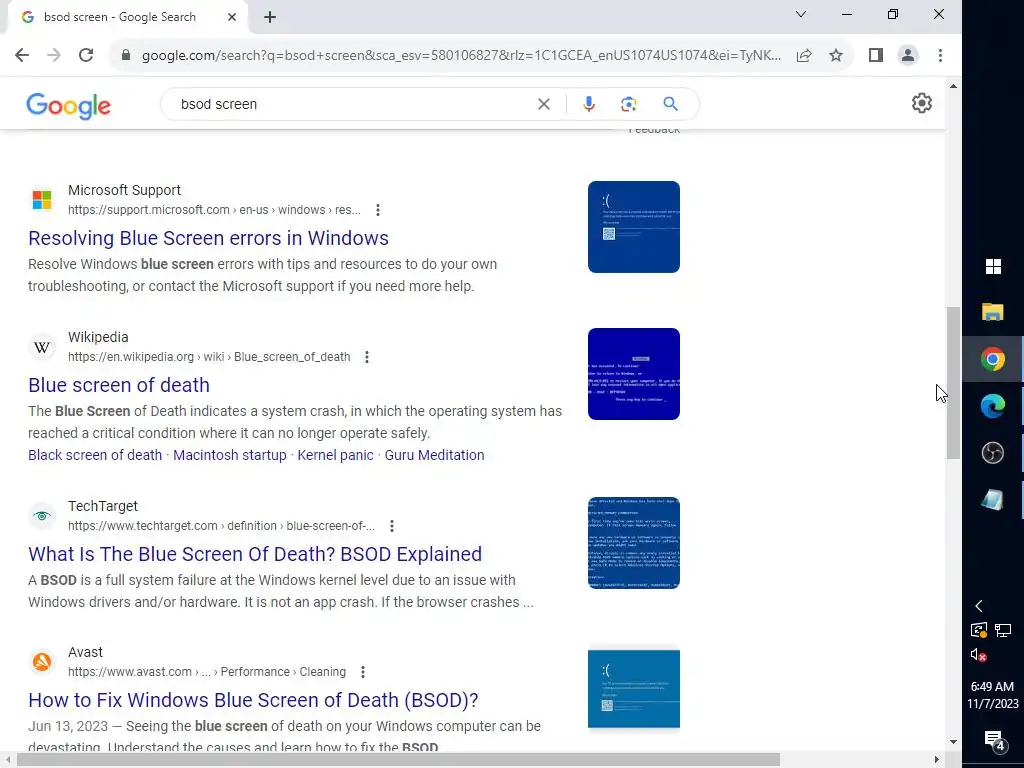Expand hidden system tray icons chevron
Screen dimensions: 1024x768
(978, 606)
